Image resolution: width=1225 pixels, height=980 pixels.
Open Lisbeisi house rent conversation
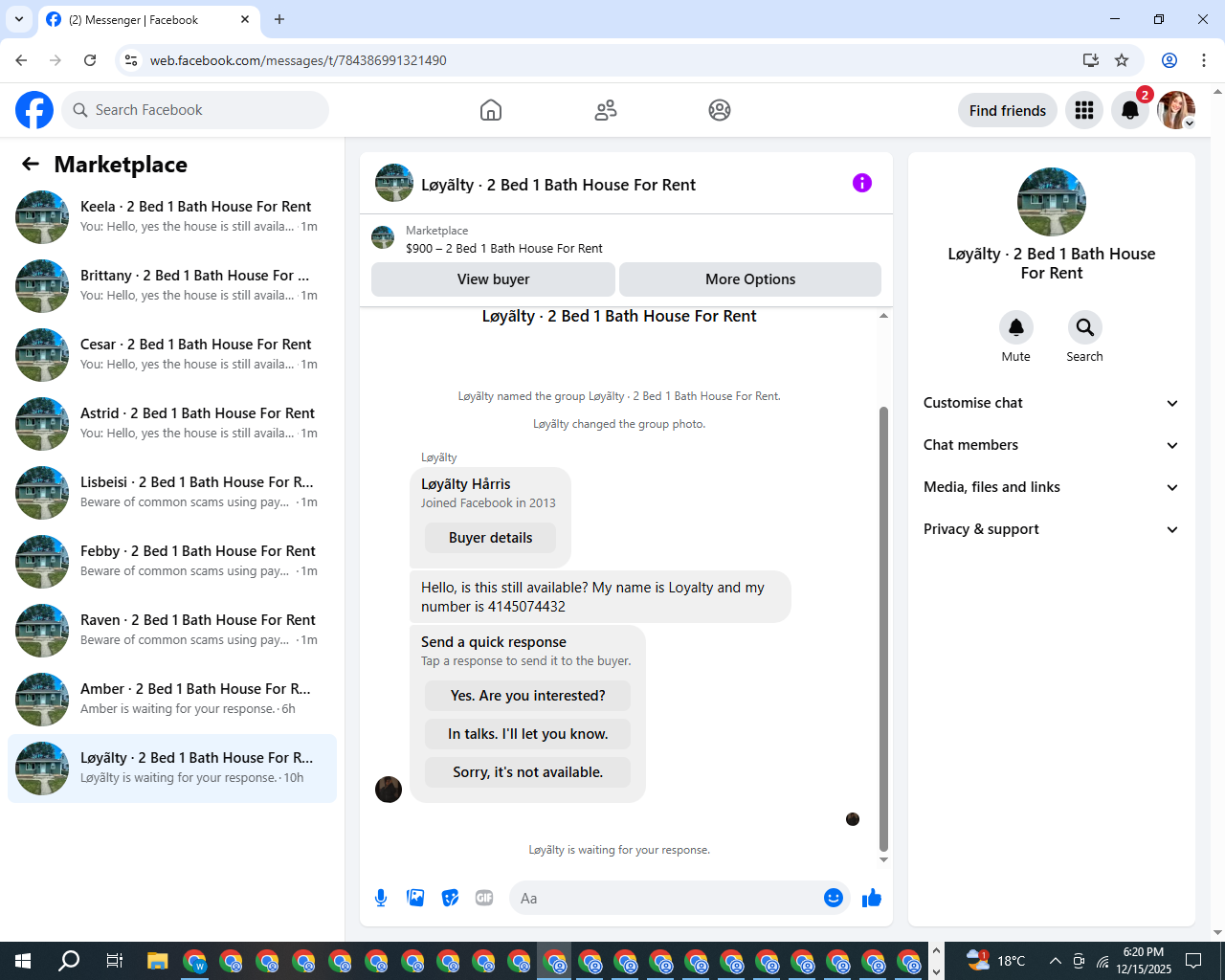172,493
